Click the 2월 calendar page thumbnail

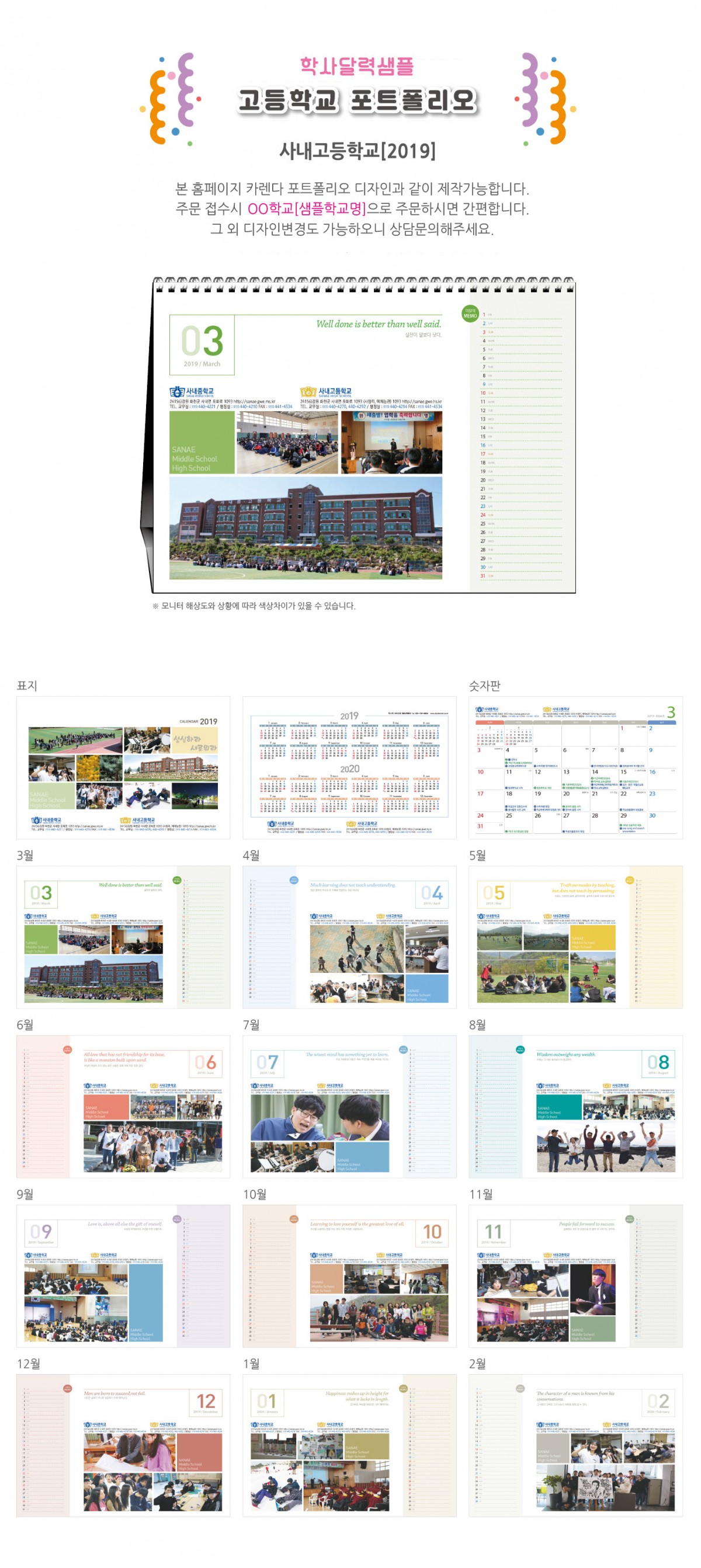click(575, 1445)
